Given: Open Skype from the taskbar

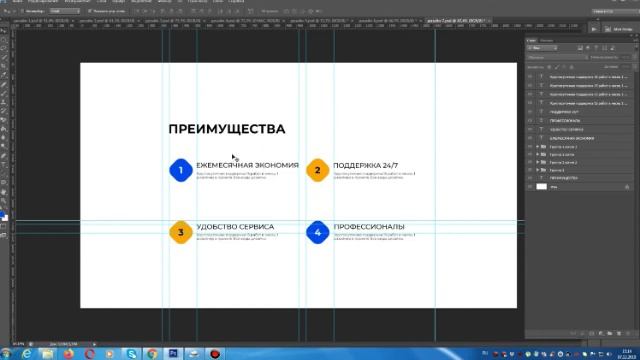Looking at the screenshot, I should (131, 353).
